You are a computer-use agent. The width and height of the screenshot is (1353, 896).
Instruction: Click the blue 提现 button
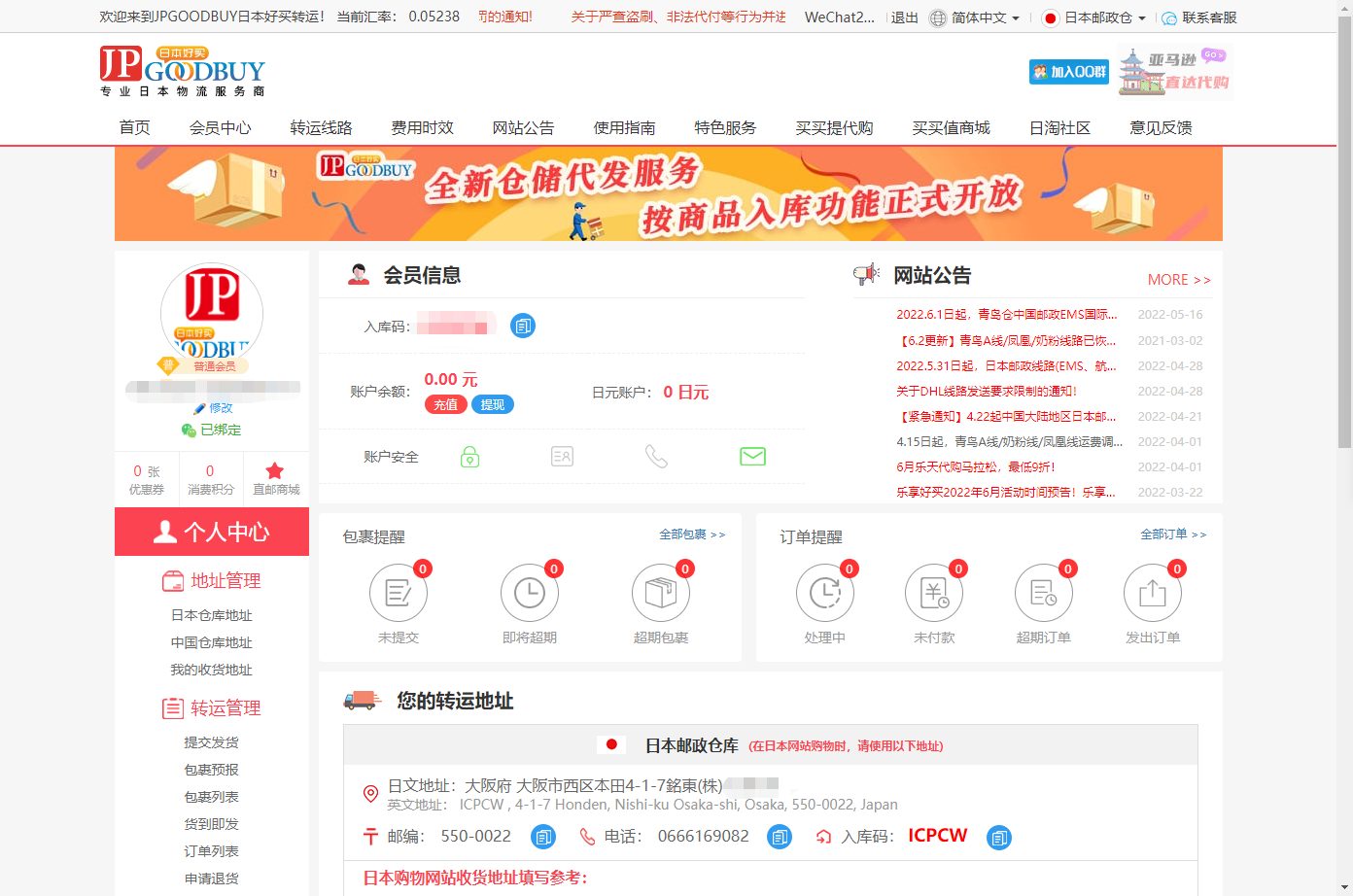point(493,404)
